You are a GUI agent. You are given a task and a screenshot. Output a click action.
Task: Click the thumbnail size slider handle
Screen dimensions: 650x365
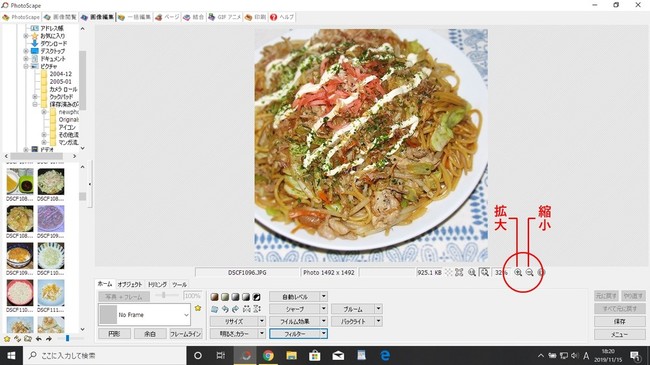pyautogui.click(x=68, y=338)
